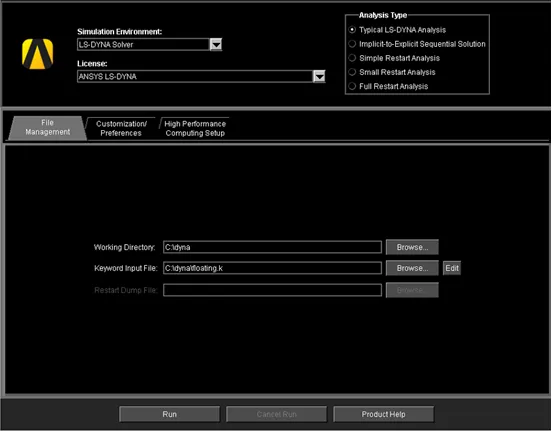Click the Run button

(x=170, y=414)
